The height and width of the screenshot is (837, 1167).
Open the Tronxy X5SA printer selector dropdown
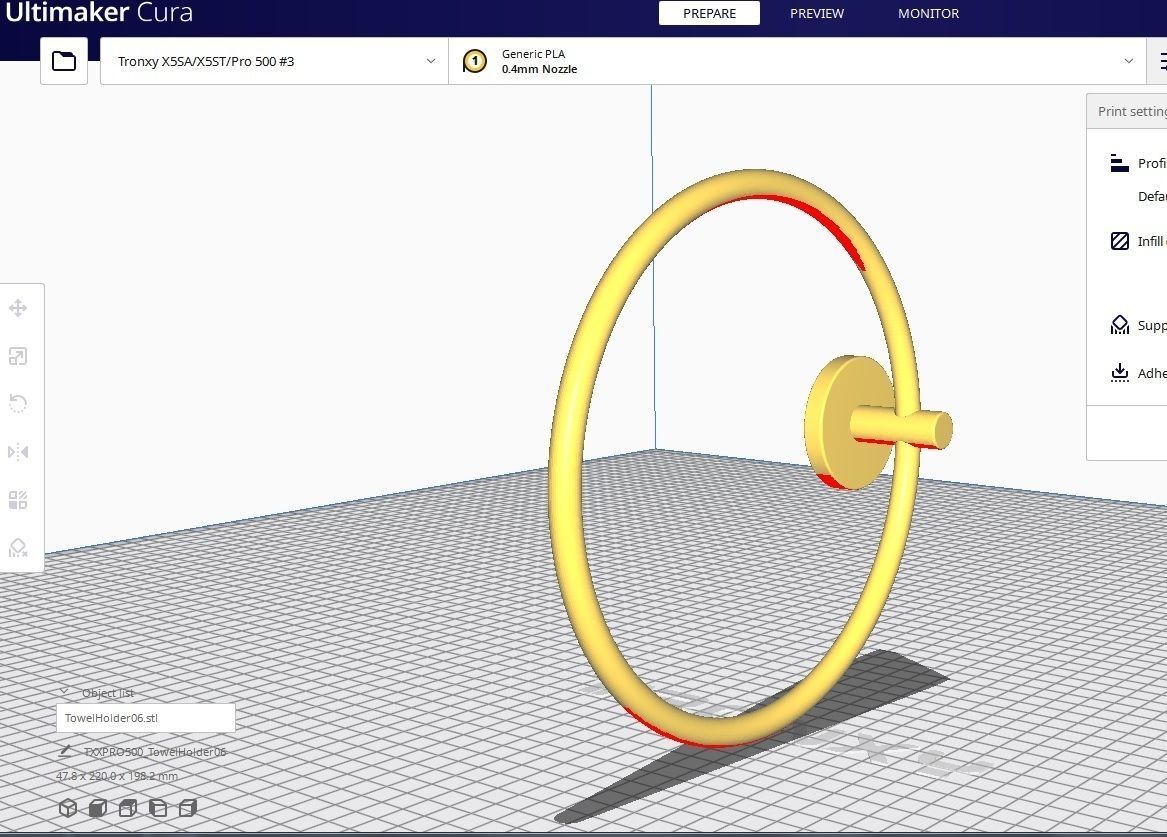click(x=274, y=61)
